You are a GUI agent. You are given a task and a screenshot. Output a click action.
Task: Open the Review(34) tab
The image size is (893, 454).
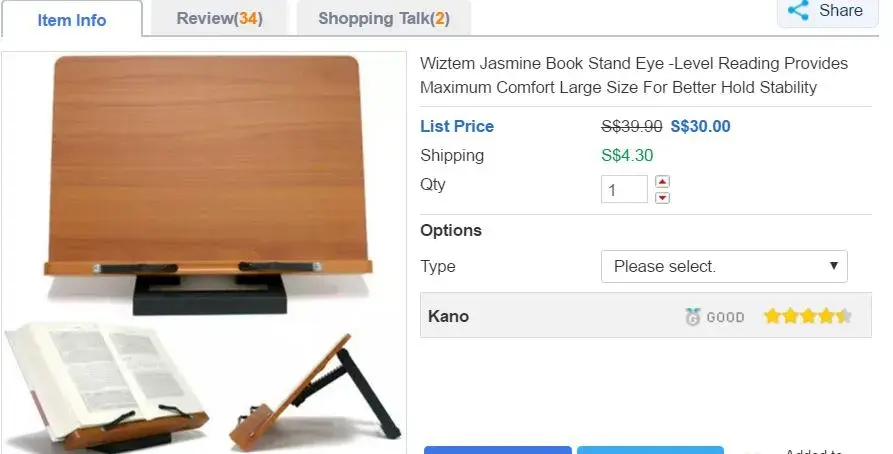tap(219, 18)
